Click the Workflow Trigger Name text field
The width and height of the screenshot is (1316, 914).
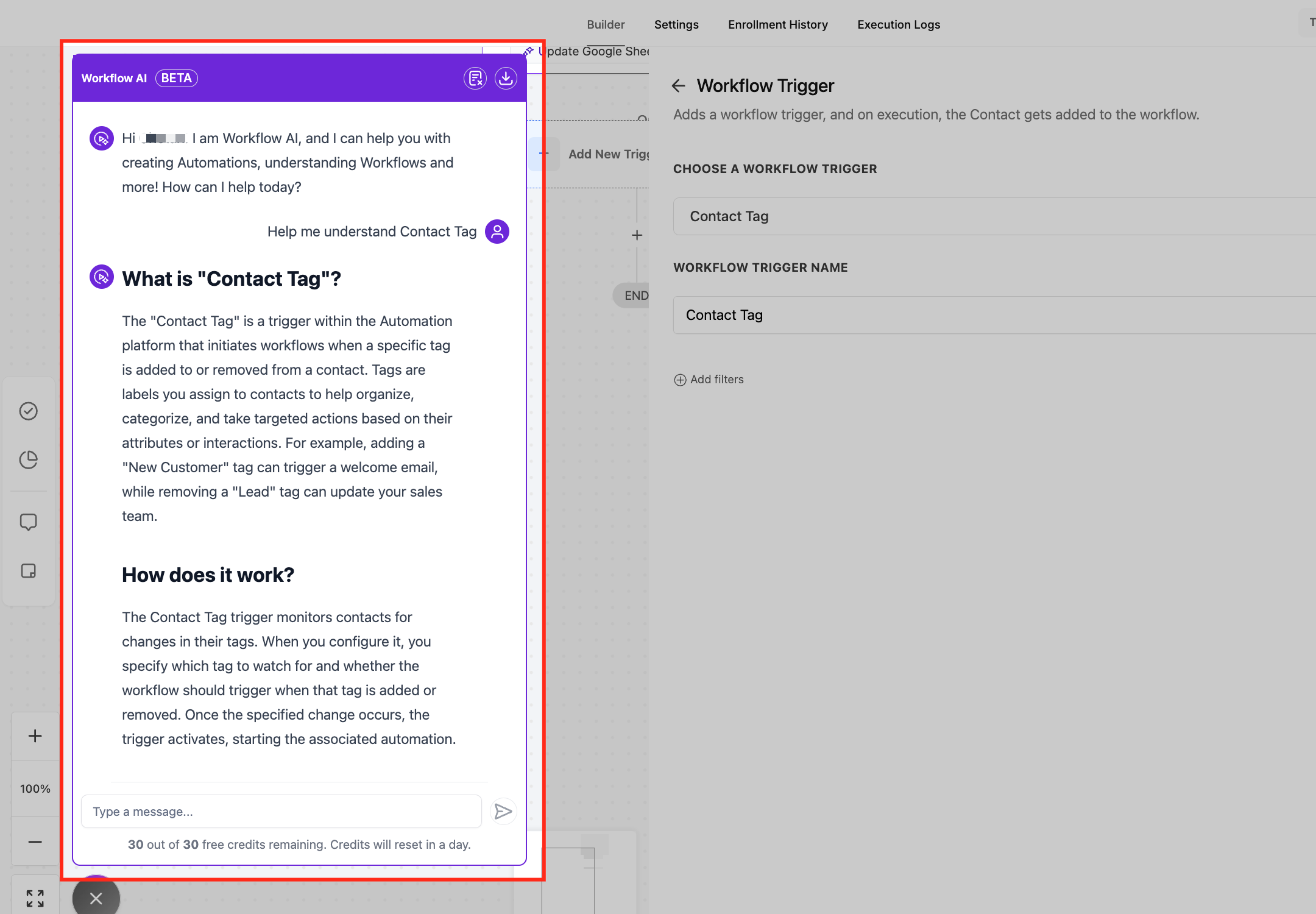tap(993, 315)
